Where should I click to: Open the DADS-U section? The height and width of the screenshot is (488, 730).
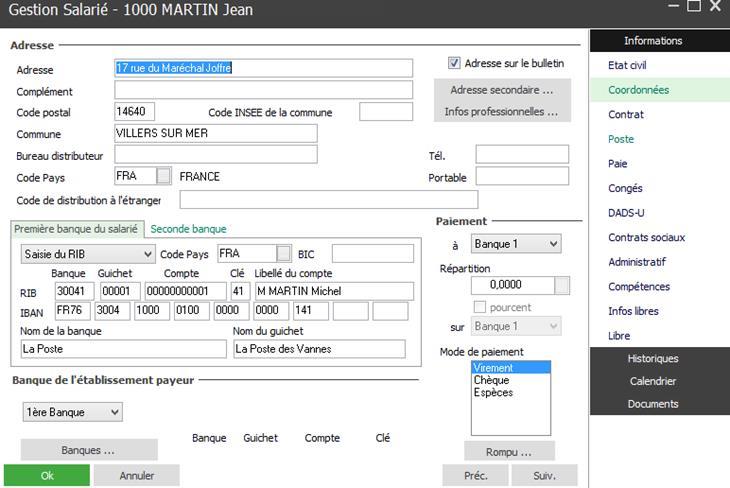point(626,213)
